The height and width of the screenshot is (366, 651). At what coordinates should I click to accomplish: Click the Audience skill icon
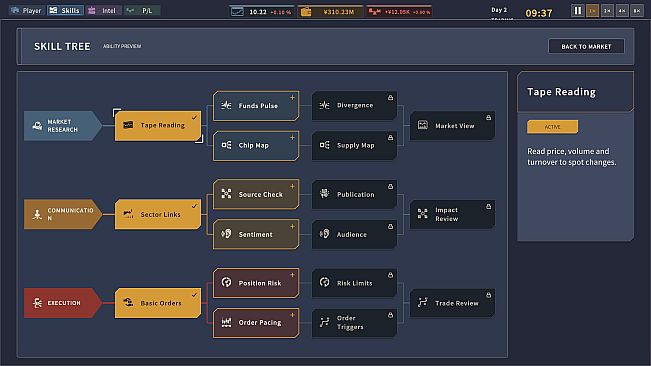(x=325, y=234)
